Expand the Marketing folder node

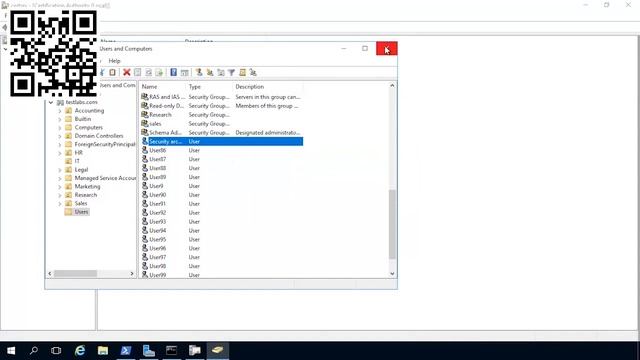click(x=60, y=187)
